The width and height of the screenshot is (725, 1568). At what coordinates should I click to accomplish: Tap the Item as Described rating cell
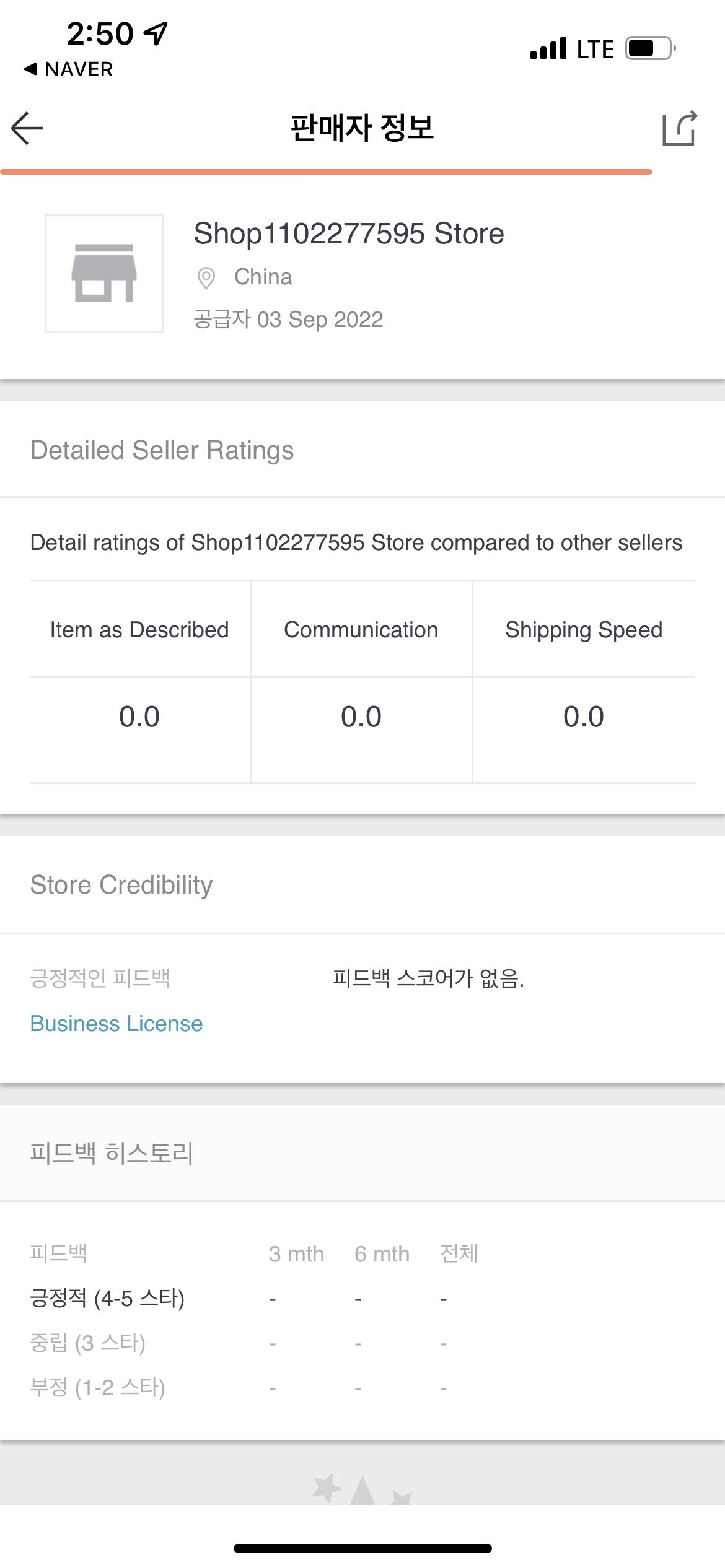tap(139, 716)
